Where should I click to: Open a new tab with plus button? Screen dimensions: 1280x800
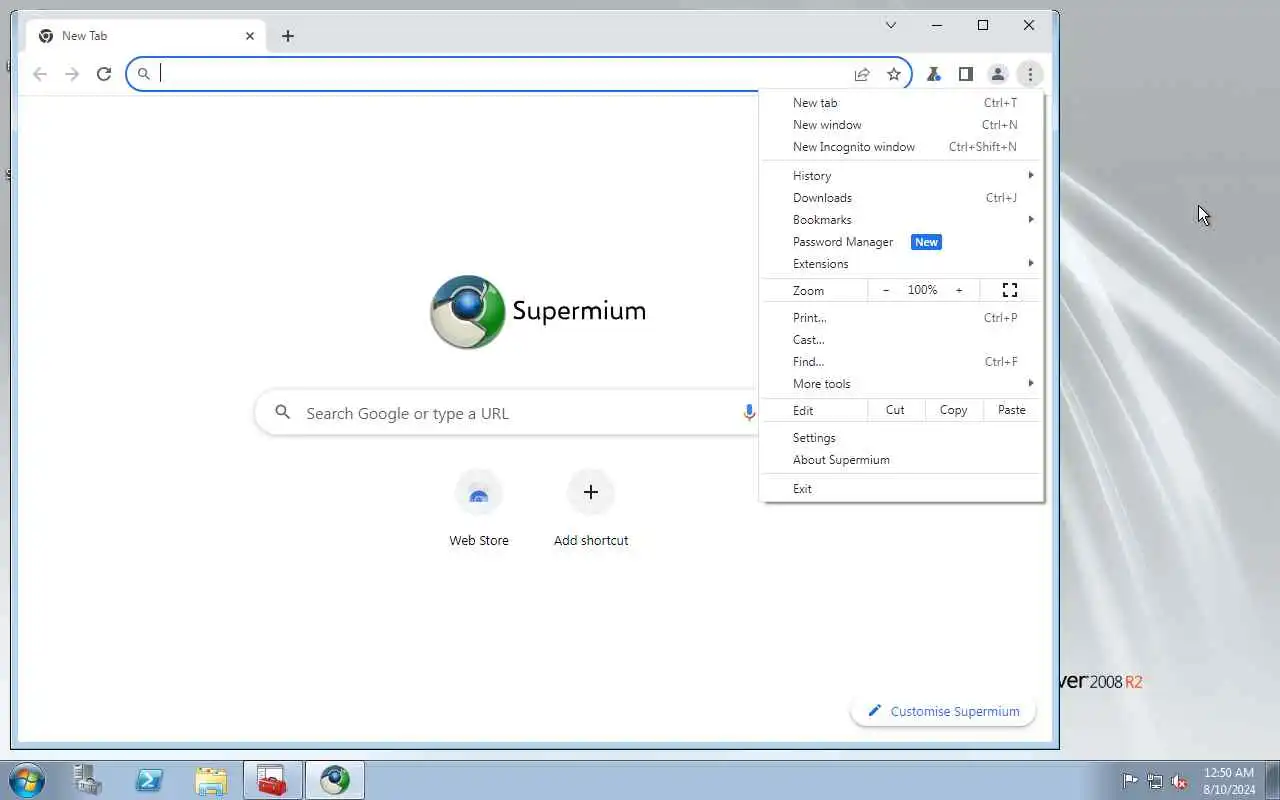click(x=288, y=36)
